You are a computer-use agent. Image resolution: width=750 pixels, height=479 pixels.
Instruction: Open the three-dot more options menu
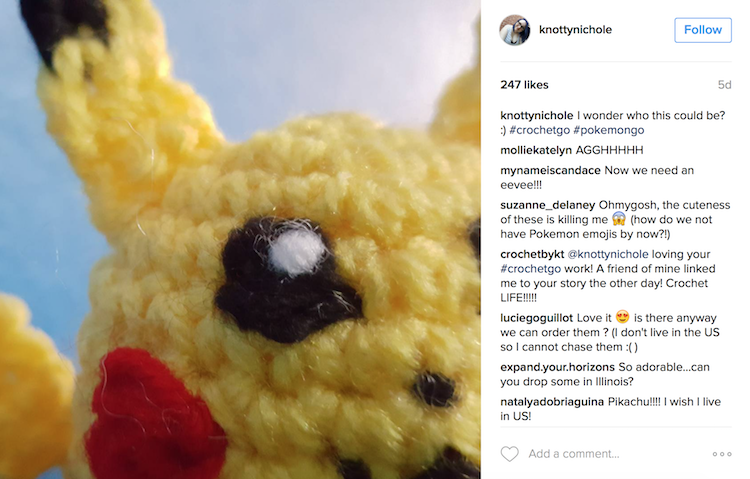(722, 454)
